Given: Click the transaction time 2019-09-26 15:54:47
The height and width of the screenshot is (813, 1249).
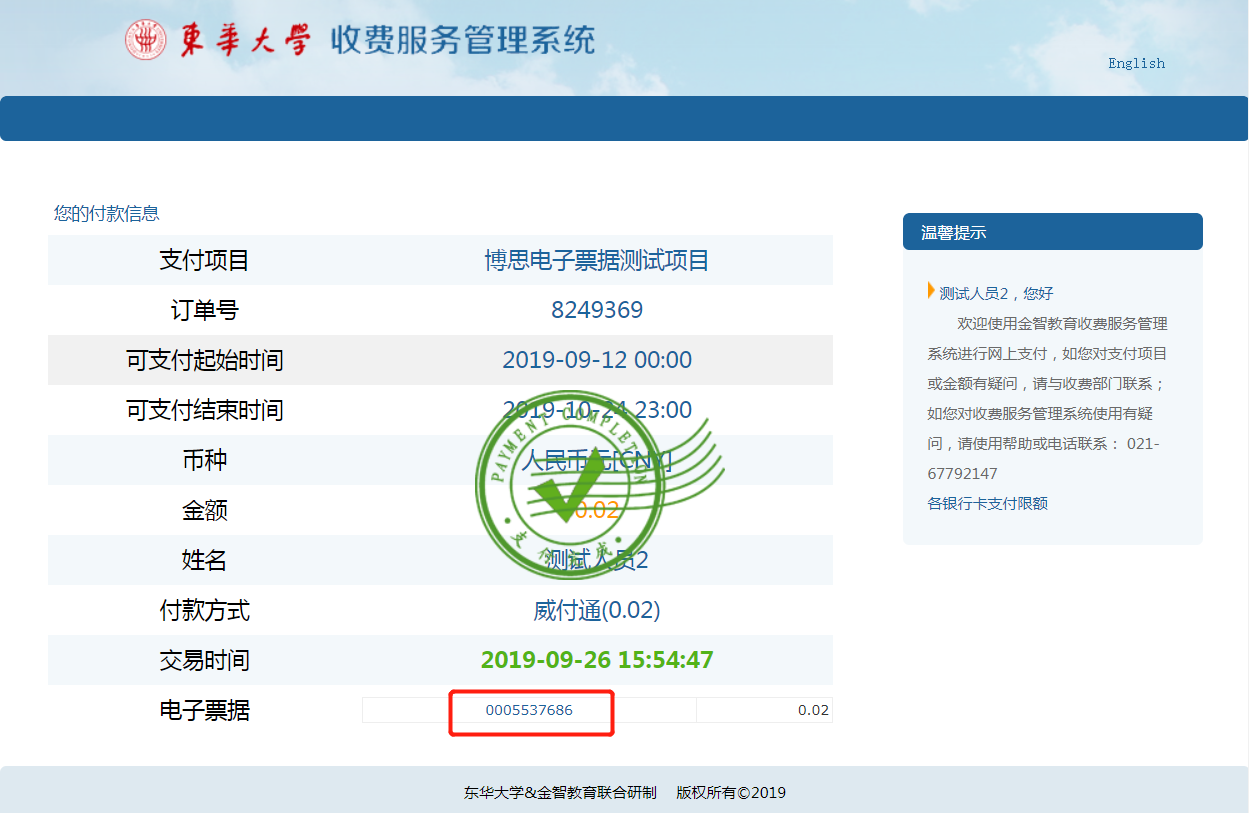Looking at the screenshot, I should coord(597,660).
